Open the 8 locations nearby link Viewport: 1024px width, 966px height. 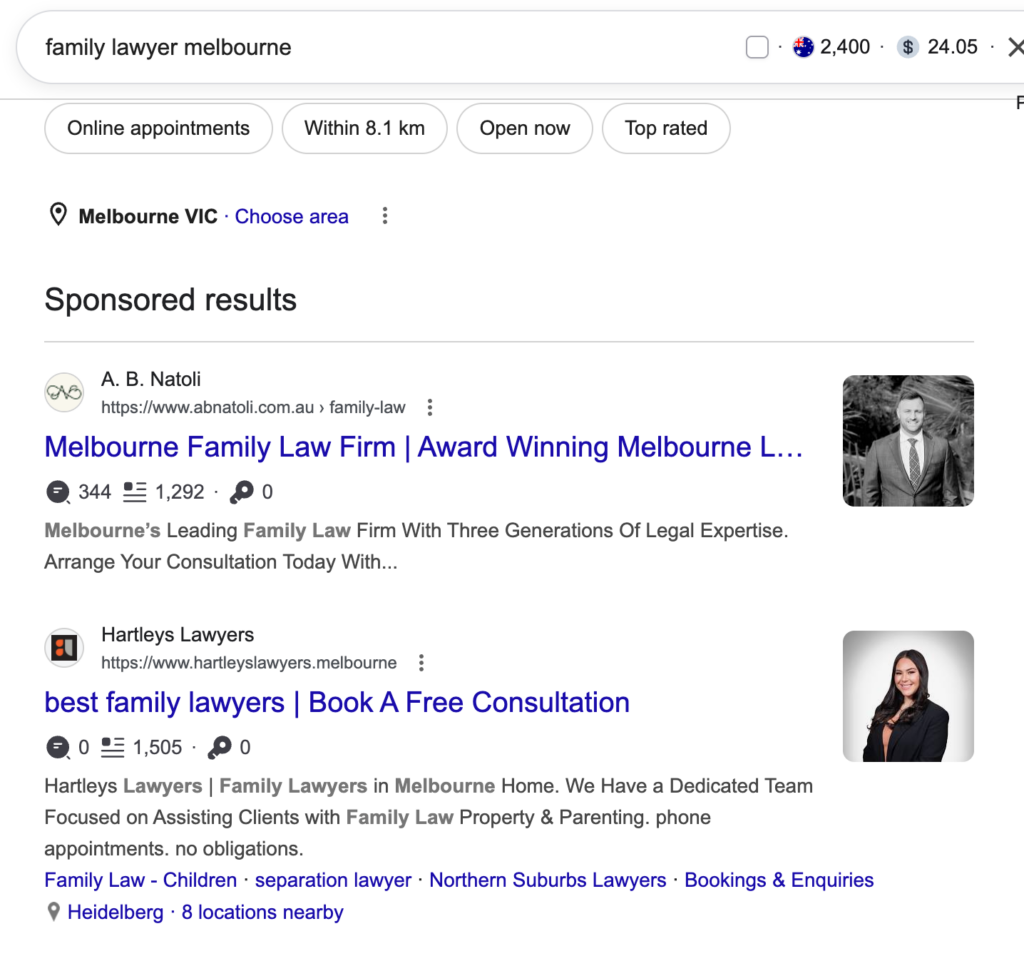263,912
